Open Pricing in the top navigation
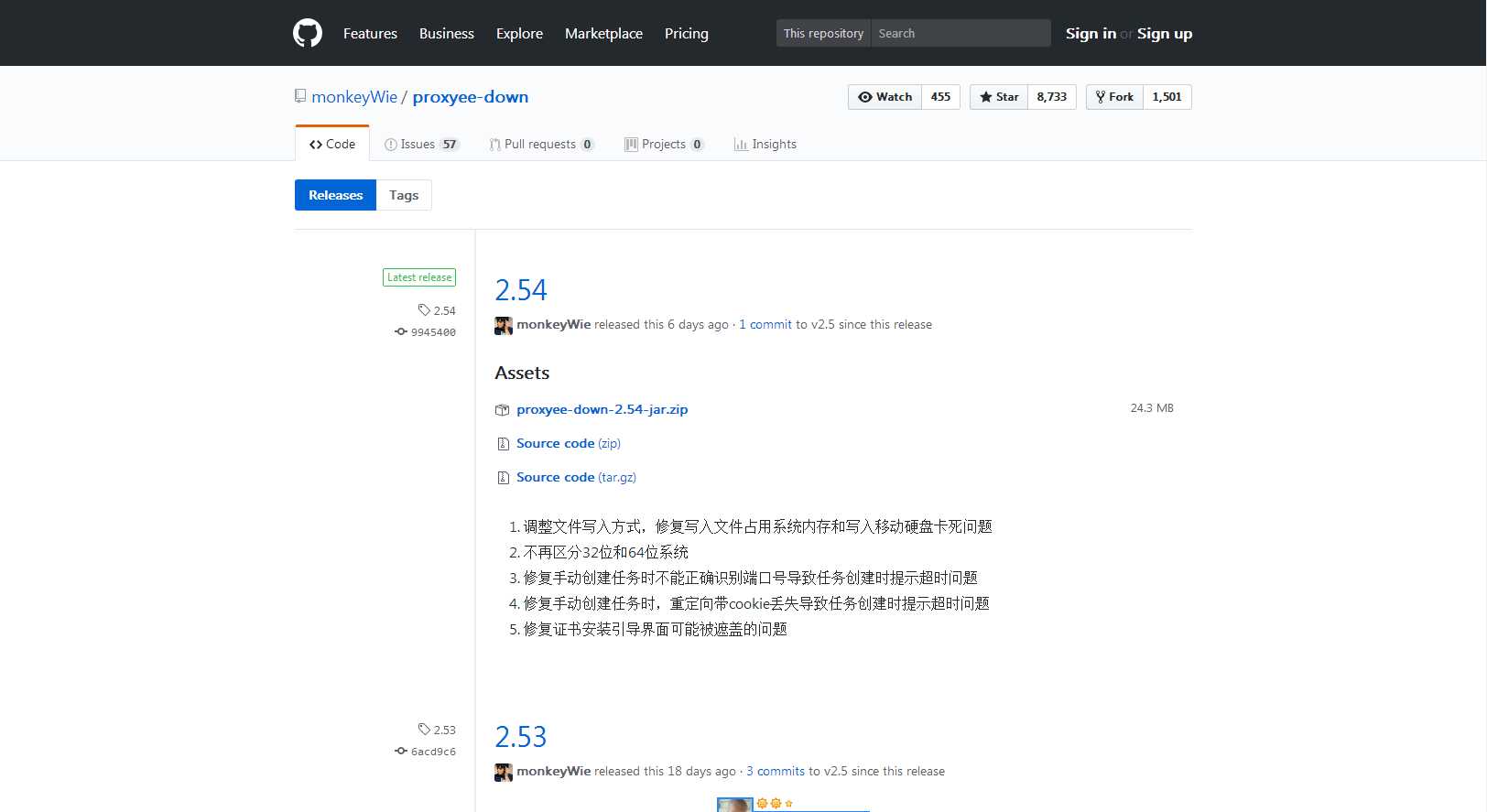The image size is (1487, 812). [687, 33]
